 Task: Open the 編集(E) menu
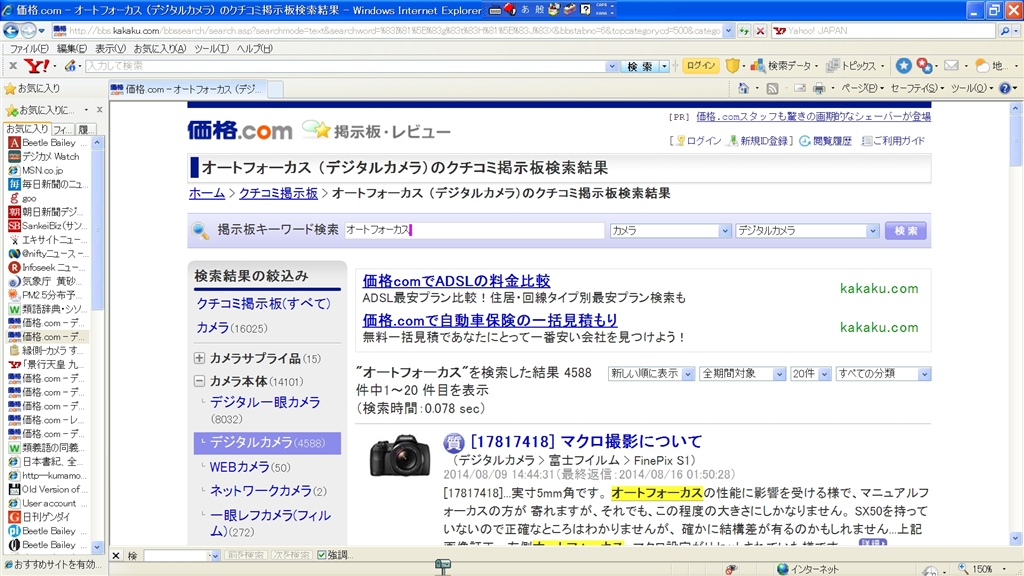pyautogui.click(x=71, y=48)
